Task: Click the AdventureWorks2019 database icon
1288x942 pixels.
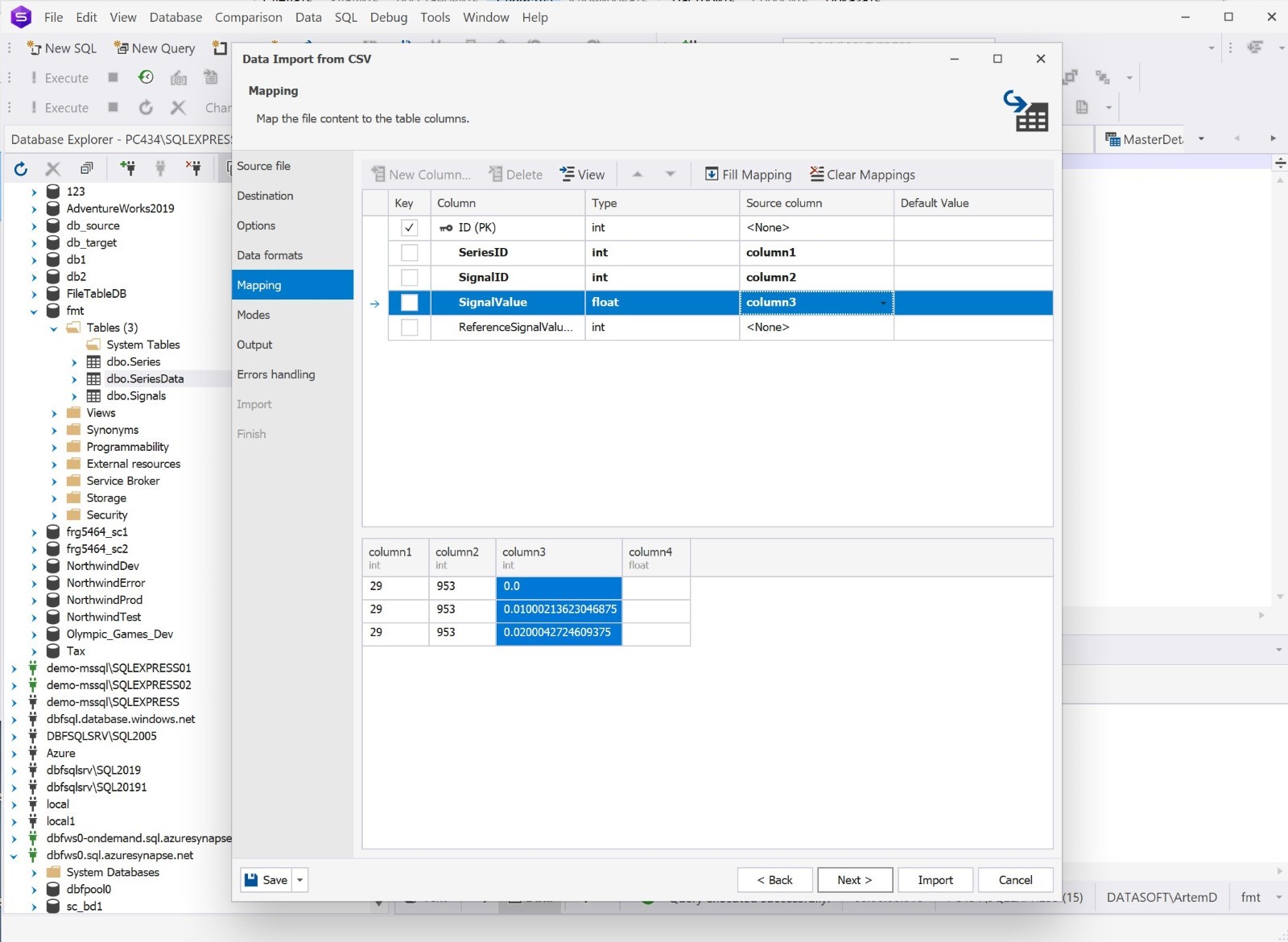Action: point(53,209)
